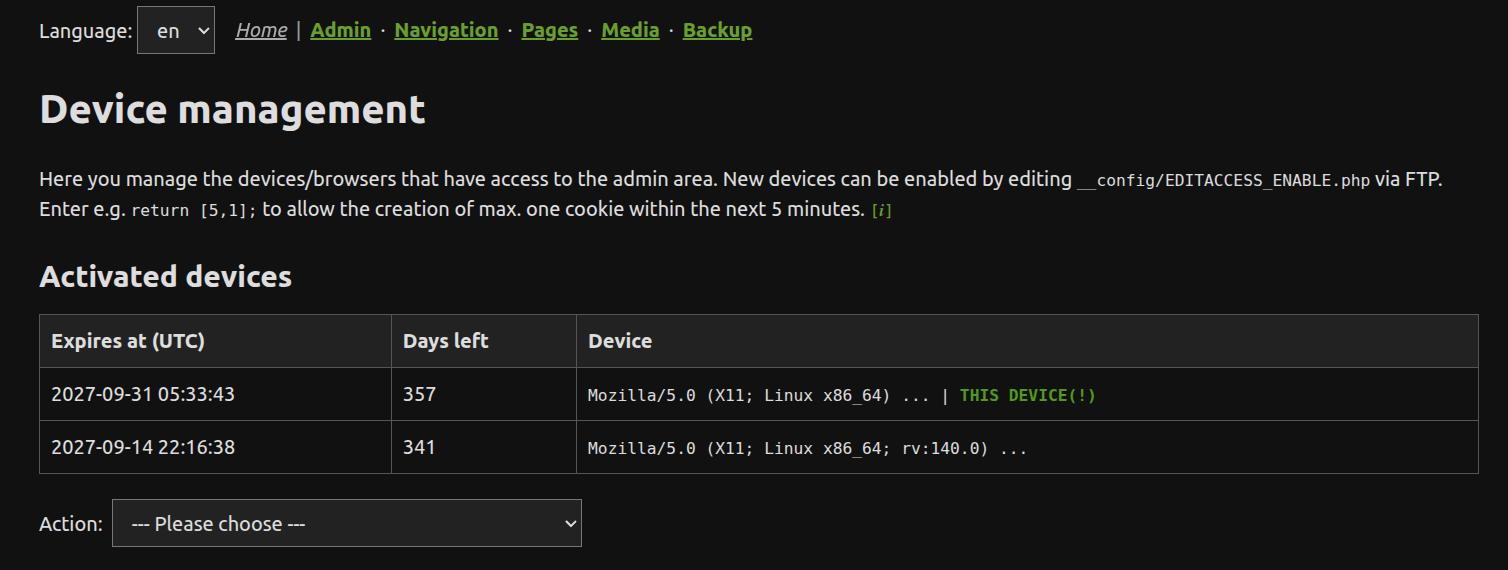Go to the Home link
The image size is (1508, 570).
click(x=261, y=30)
